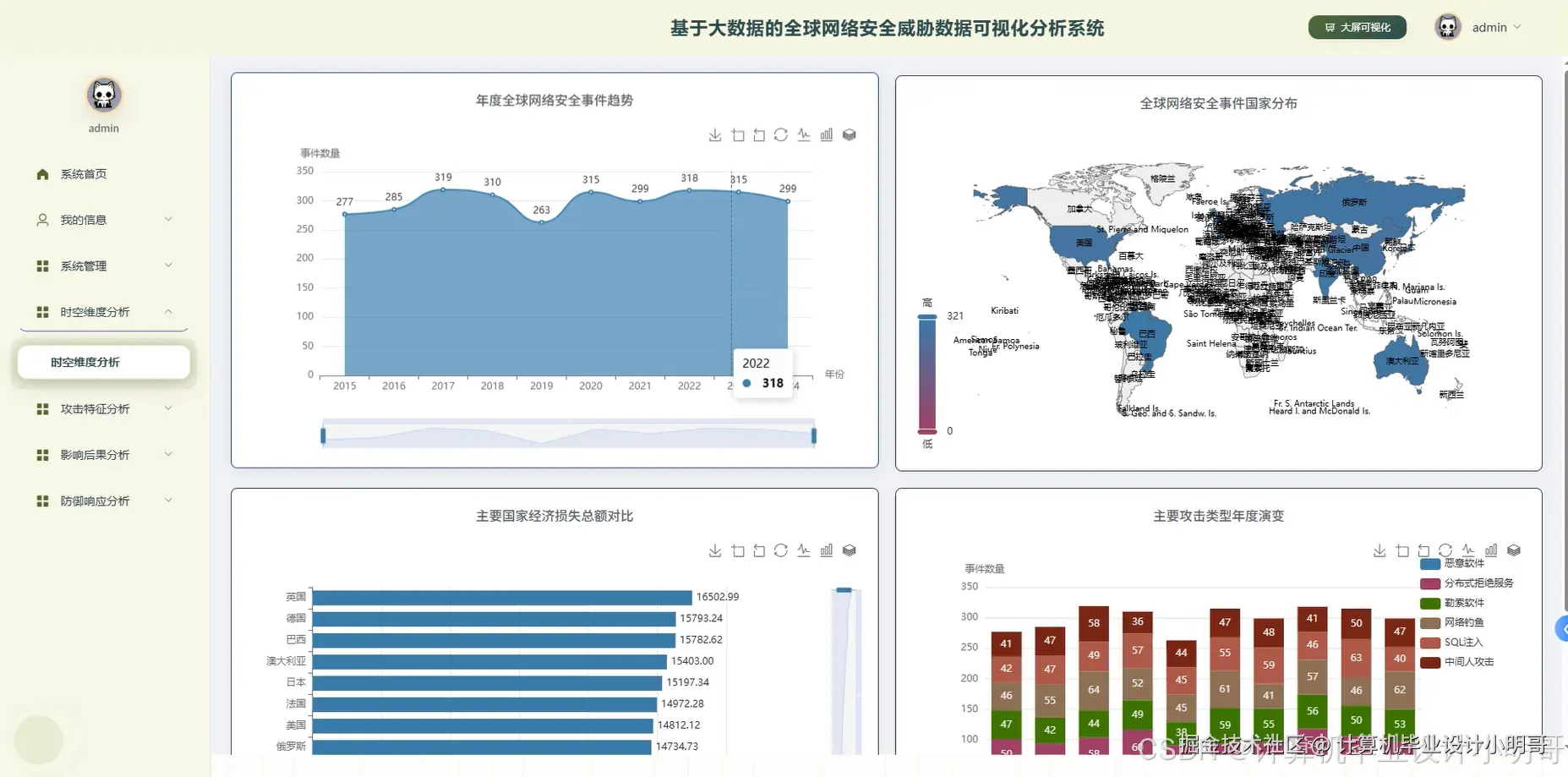Expand the 我的信息 sidebar menu
This screenshot has width=1568, height=777.
point(104,220)
